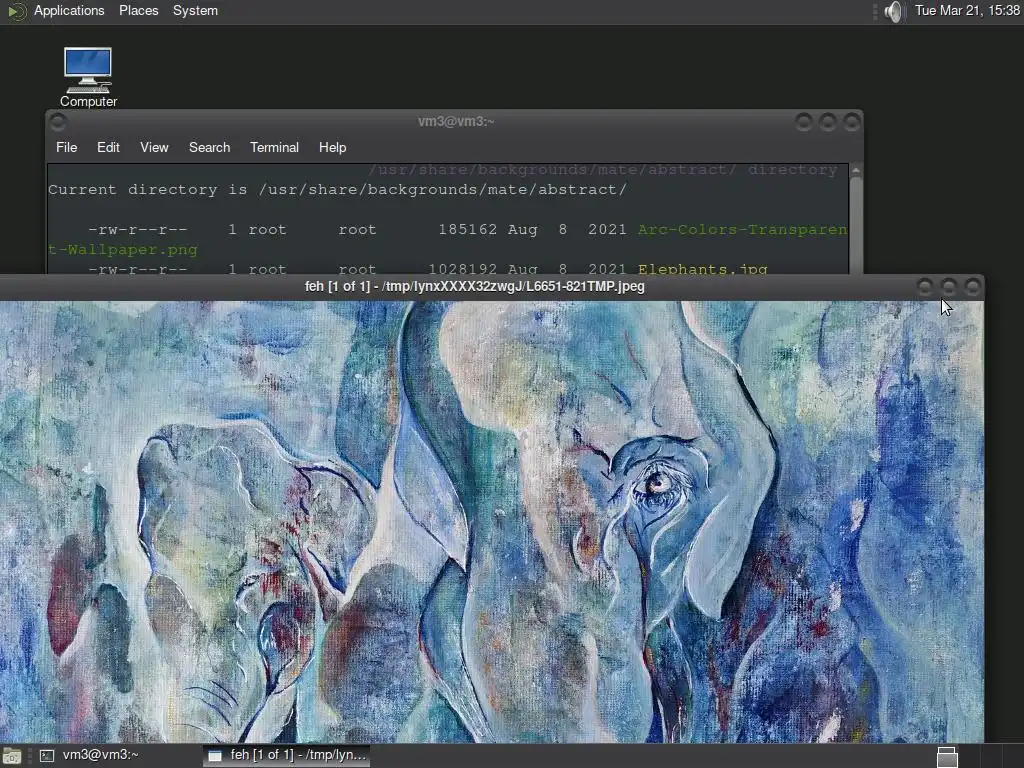Close the terminal window

pos(852,122)
